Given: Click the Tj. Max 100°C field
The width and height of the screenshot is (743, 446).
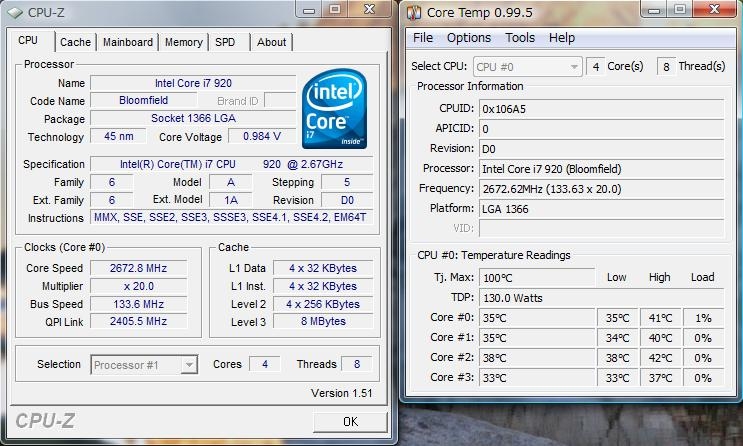Looking at the screenshot, I should [x=537, y=278].
